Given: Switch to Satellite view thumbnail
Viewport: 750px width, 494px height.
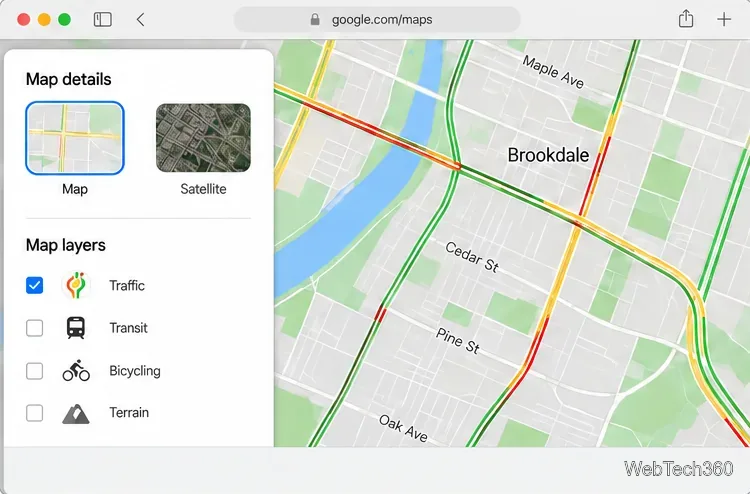Looking at the screenshot, I should [x=203, y=138].
